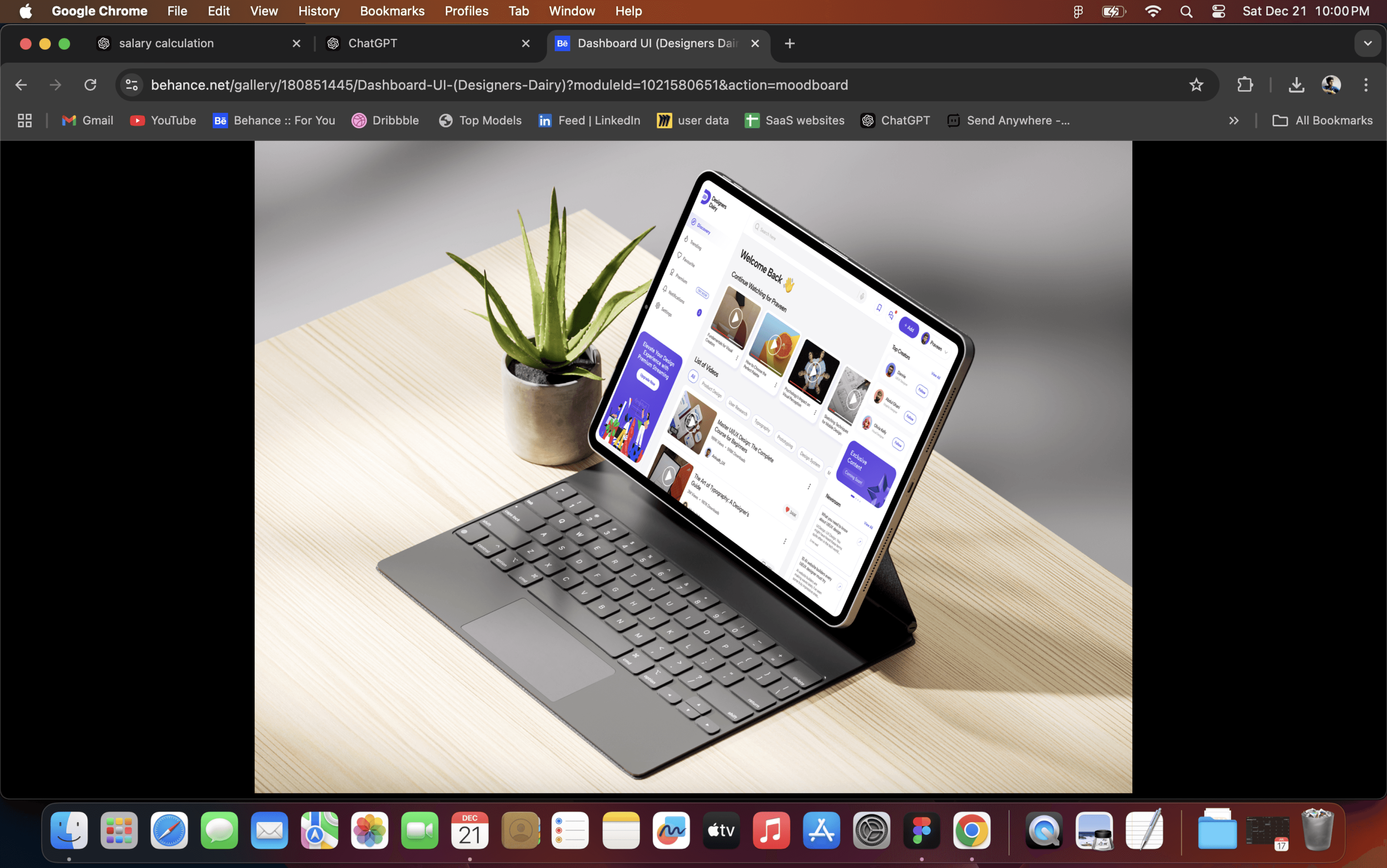Reload the Behance page
The height and width of the screenshot is (868, 1387).
(90, 85)
